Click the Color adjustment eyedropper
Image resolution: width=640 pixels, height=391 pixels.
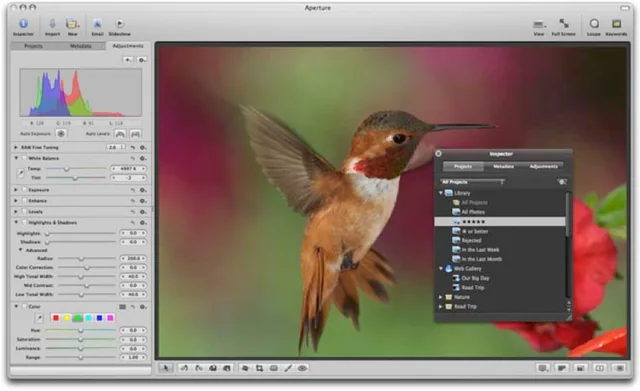coord(39,318)
